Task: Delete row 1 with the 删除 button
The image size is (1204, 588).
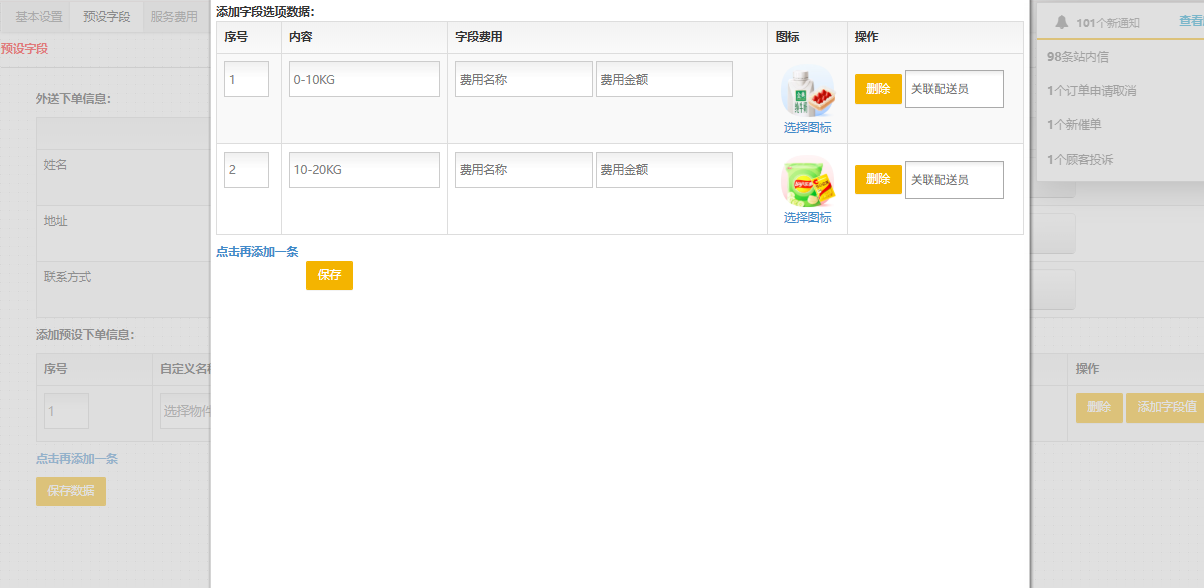Action: 878,89
